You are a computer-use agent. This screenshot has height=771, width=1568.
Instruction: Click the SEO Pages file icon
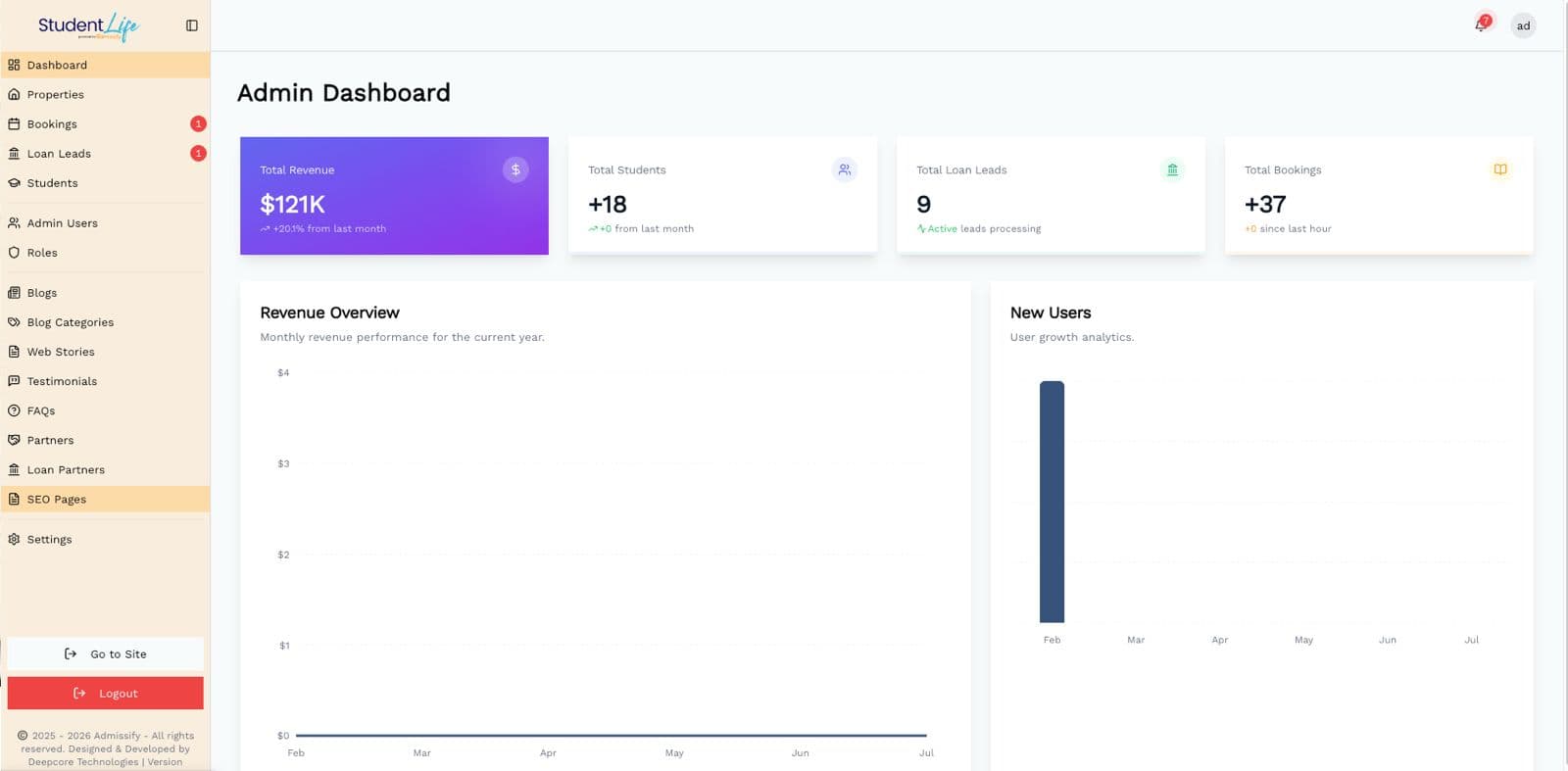pos(14,499)
